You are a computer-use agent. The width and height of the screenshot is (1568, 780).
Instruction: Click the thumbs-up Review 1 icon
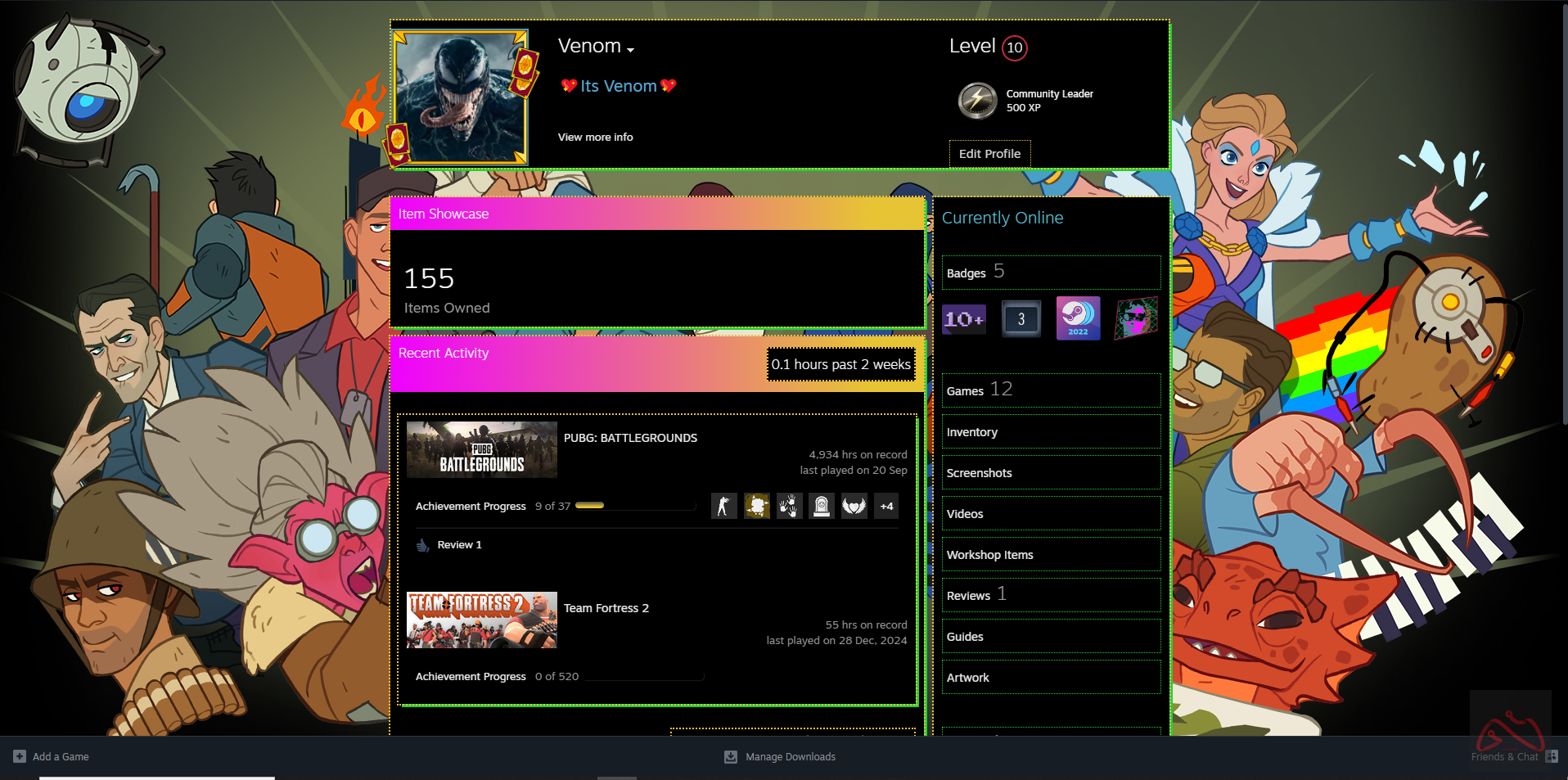422,545
